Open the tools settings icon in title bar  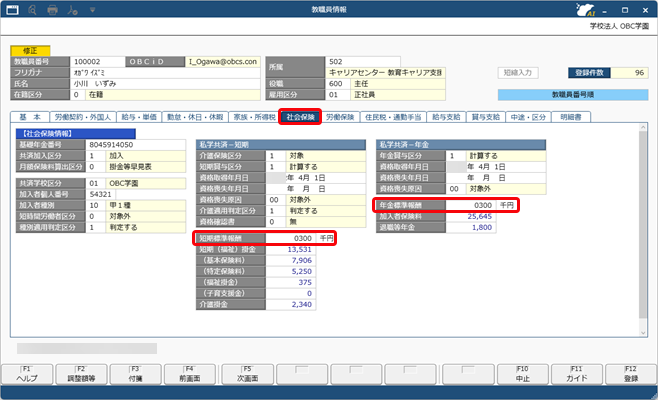click(x=73, y=10)
